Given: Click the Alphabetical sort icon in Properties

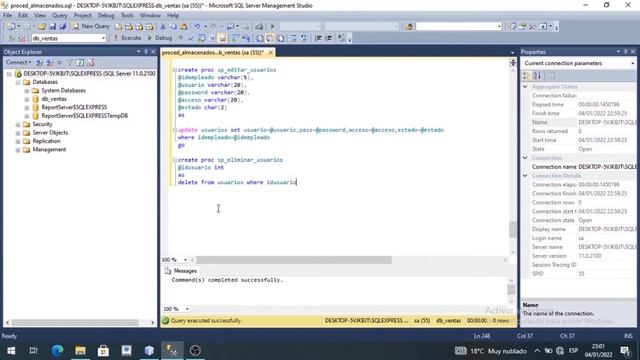Looking at the screenshot, I should coord(538,76).
